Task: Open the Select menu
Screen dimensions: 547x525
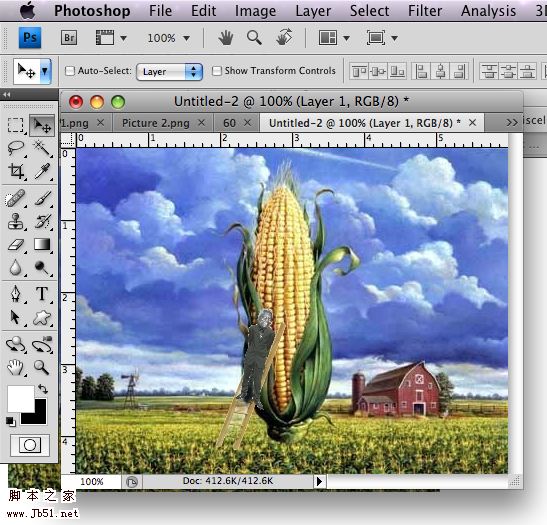Action: coord(369,10)
